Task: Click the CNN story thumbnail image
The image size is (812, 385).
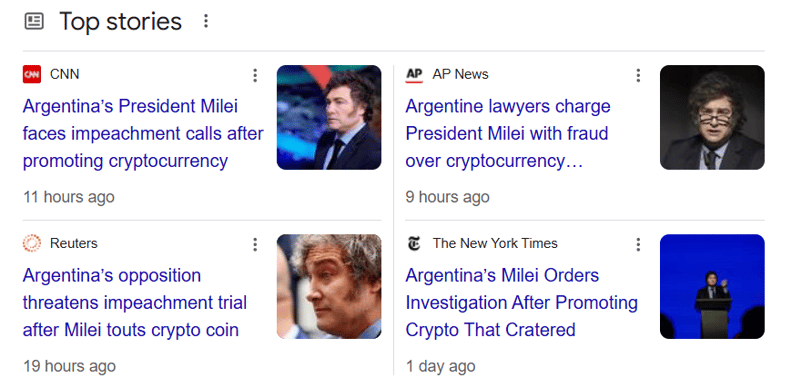Action: coord(329,117)
